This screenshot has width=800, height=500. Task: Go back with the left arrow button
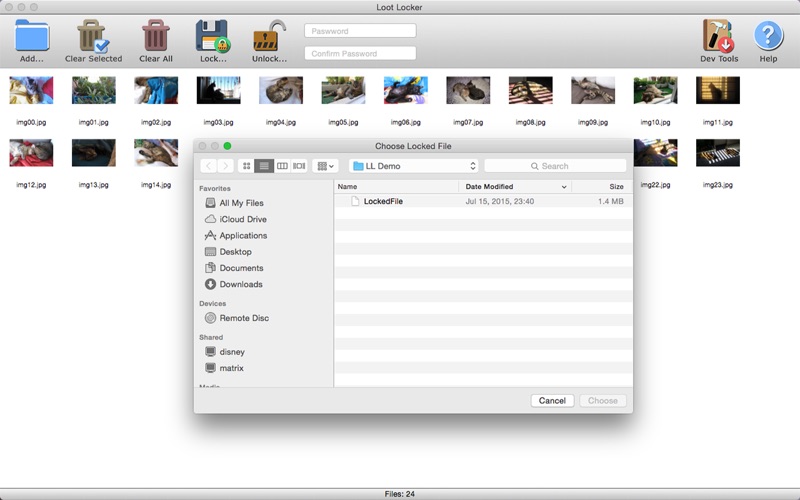208,166
